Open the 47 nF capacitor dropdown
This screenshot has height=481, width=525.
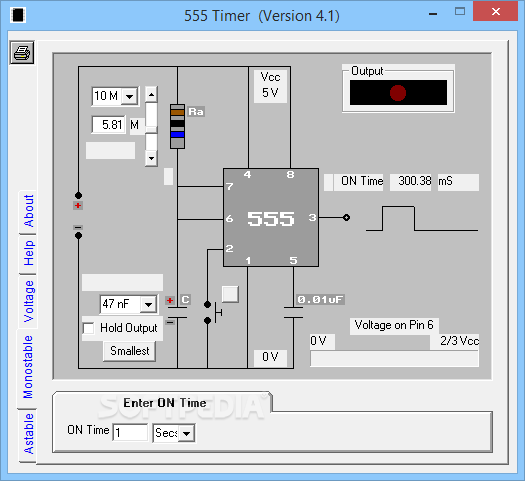[x=148, y=305]
